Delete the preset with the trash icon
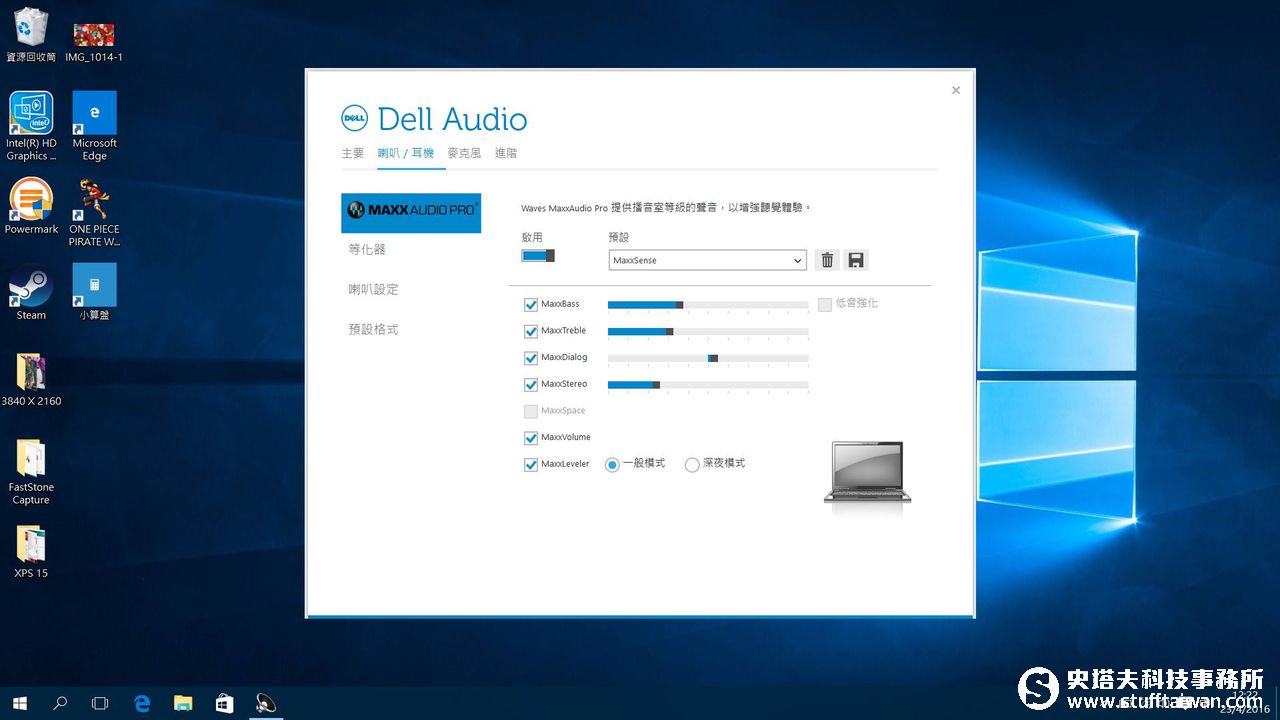This screenshot has width=1280, height=720. pos(827,260)
